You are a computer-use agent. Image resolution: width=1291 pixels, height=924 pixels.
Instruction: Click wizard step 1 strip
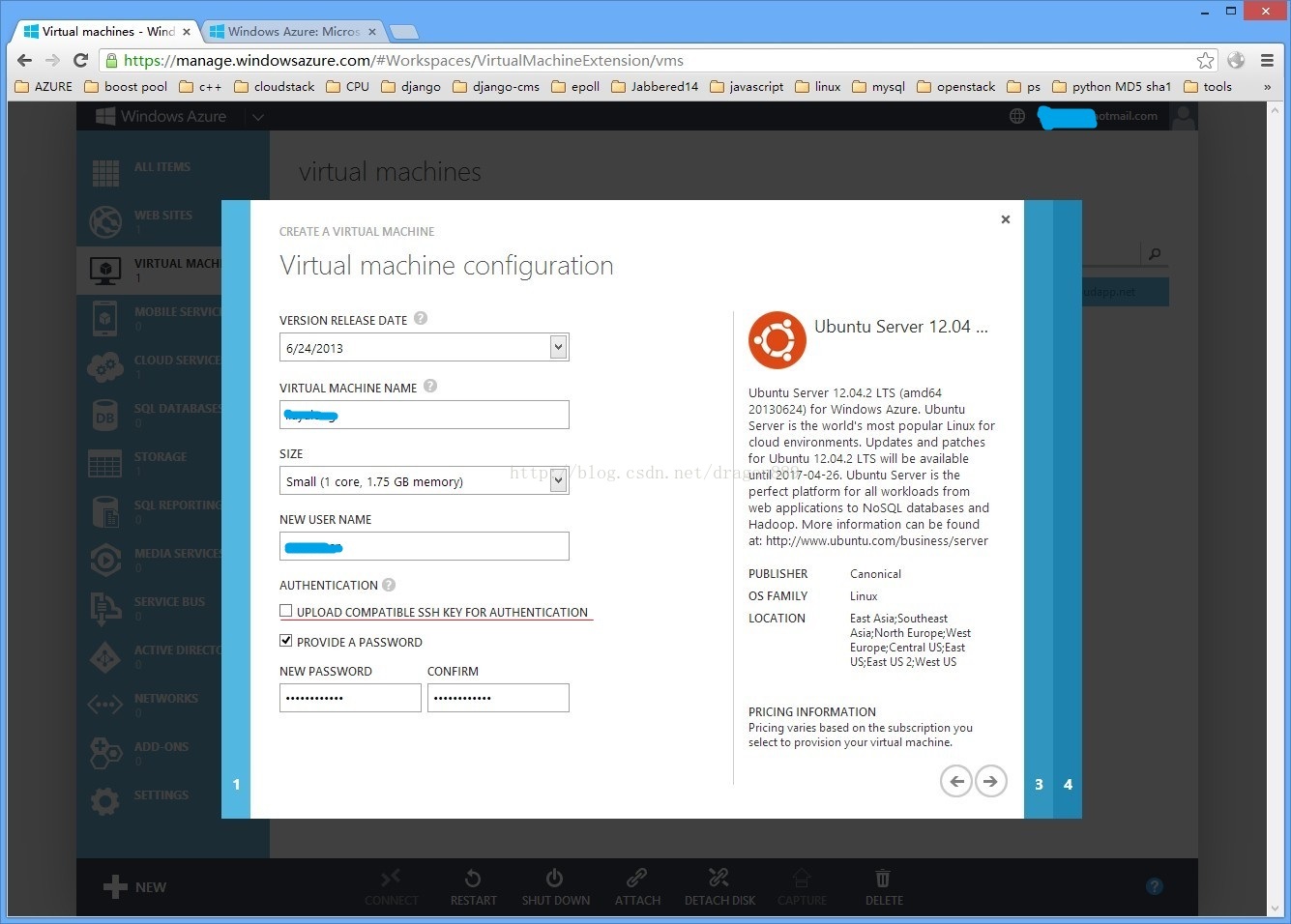click(236, 509)
